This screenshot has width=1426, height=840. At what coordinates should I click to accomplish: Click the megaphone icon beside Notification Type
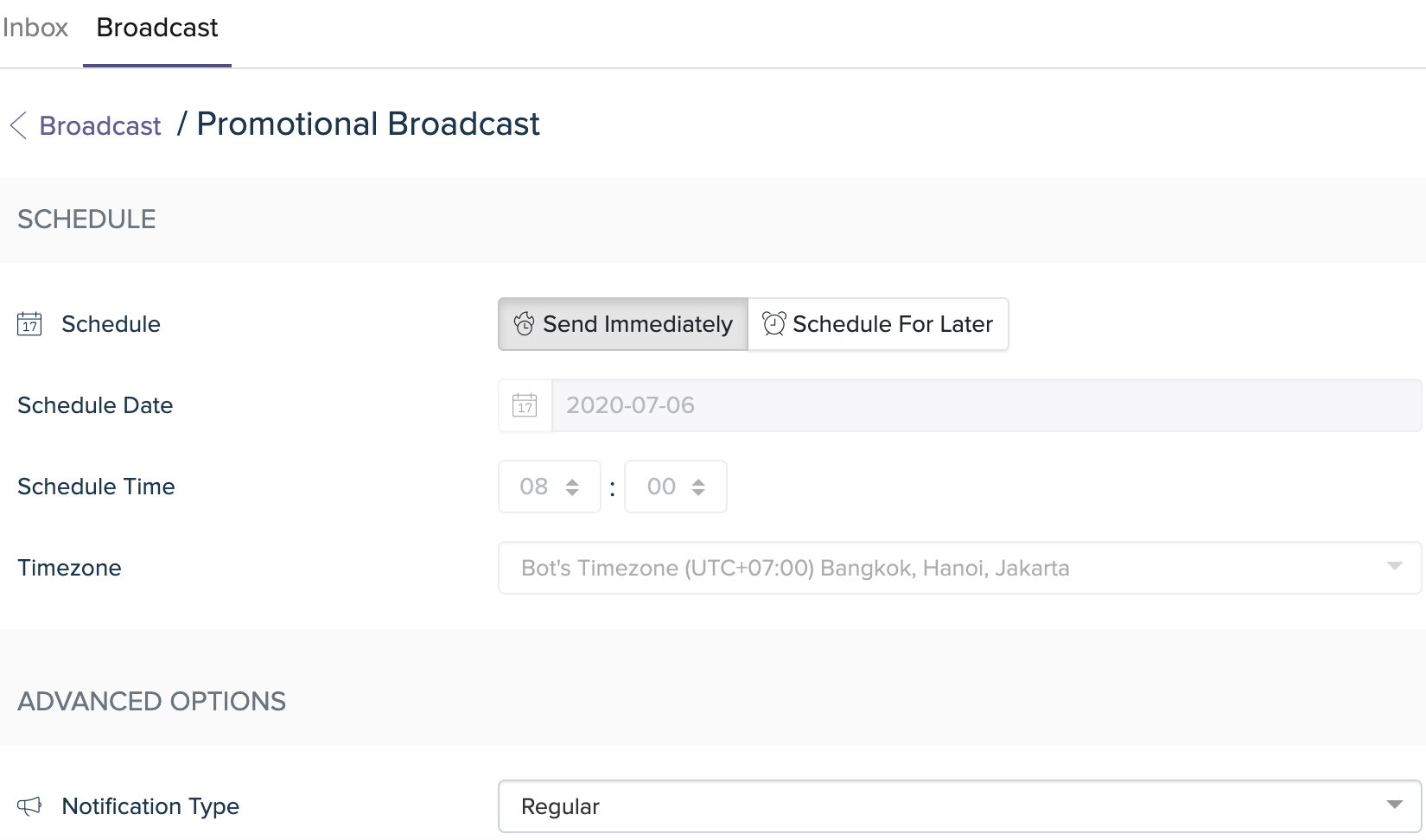coord(29,806)
